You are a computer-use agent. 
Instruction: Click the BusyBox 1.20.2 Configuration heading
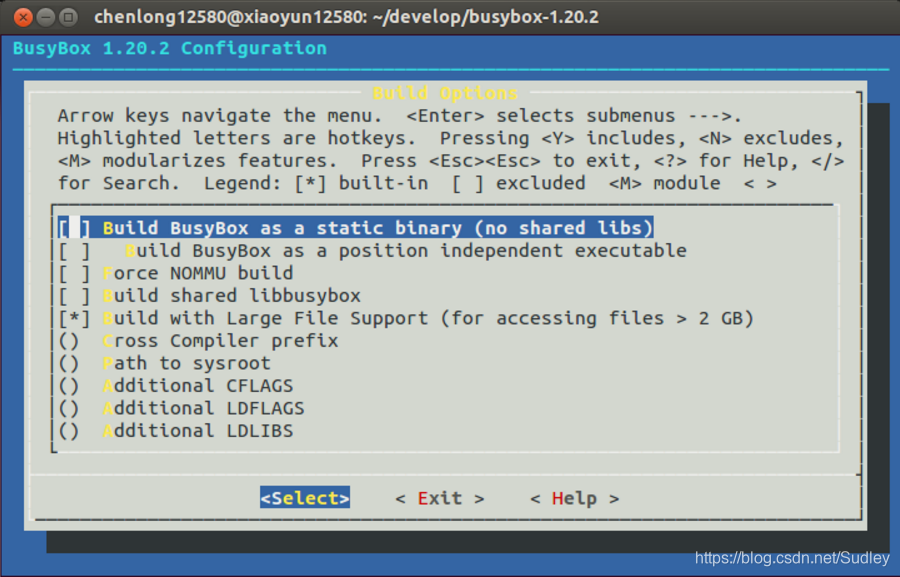tap(170, 48)
